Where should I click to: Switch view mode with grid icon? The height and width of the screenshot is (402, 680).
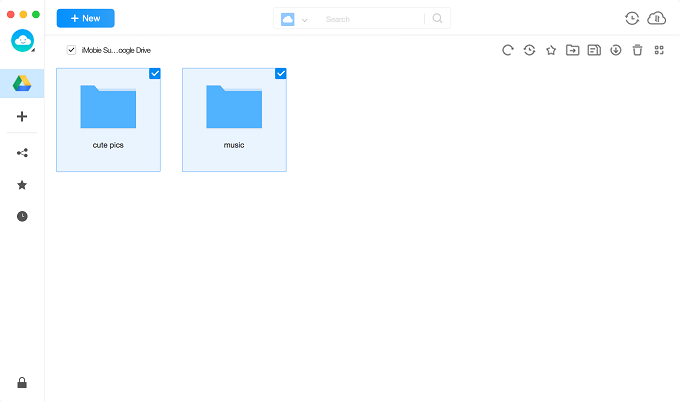pos(659,50)
